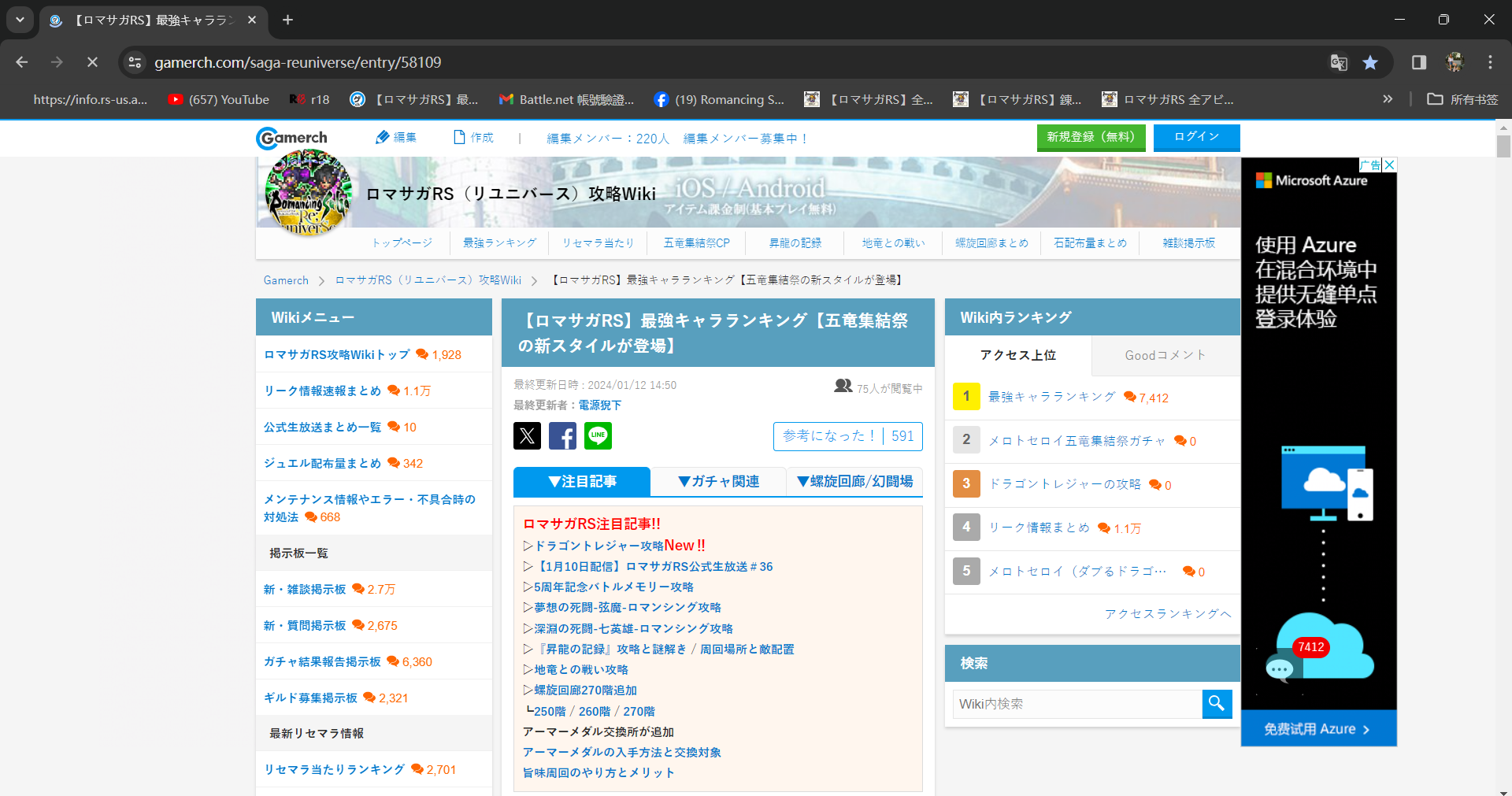This screenshot has width=1512, height=796.
Task: Expand the ▼ガチャ関連 section tab
Action: pos(718,481)
